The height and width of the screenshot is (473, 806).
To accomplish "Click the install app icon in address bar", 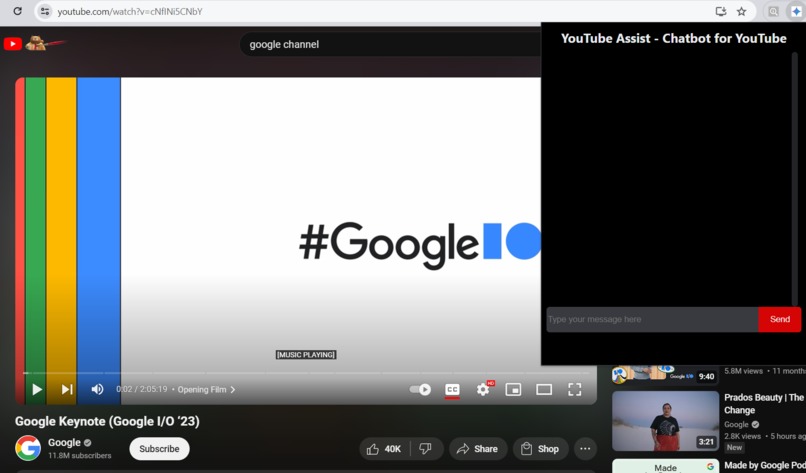I will point(721,11).
